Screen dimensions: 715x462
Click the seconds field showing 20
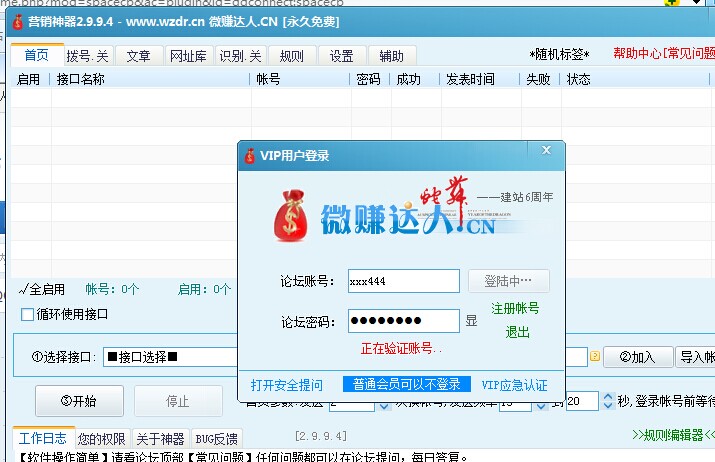click(x=582, y=401)
